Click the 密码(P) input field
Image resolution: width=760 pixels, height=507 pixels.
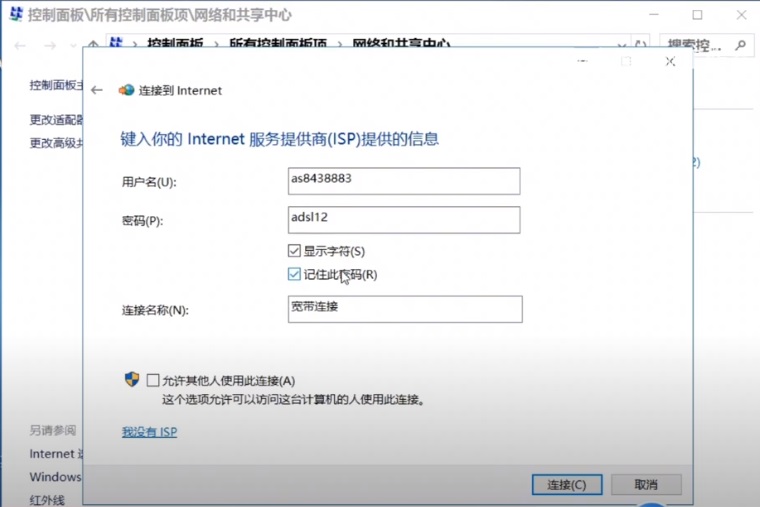coord(404,220)
